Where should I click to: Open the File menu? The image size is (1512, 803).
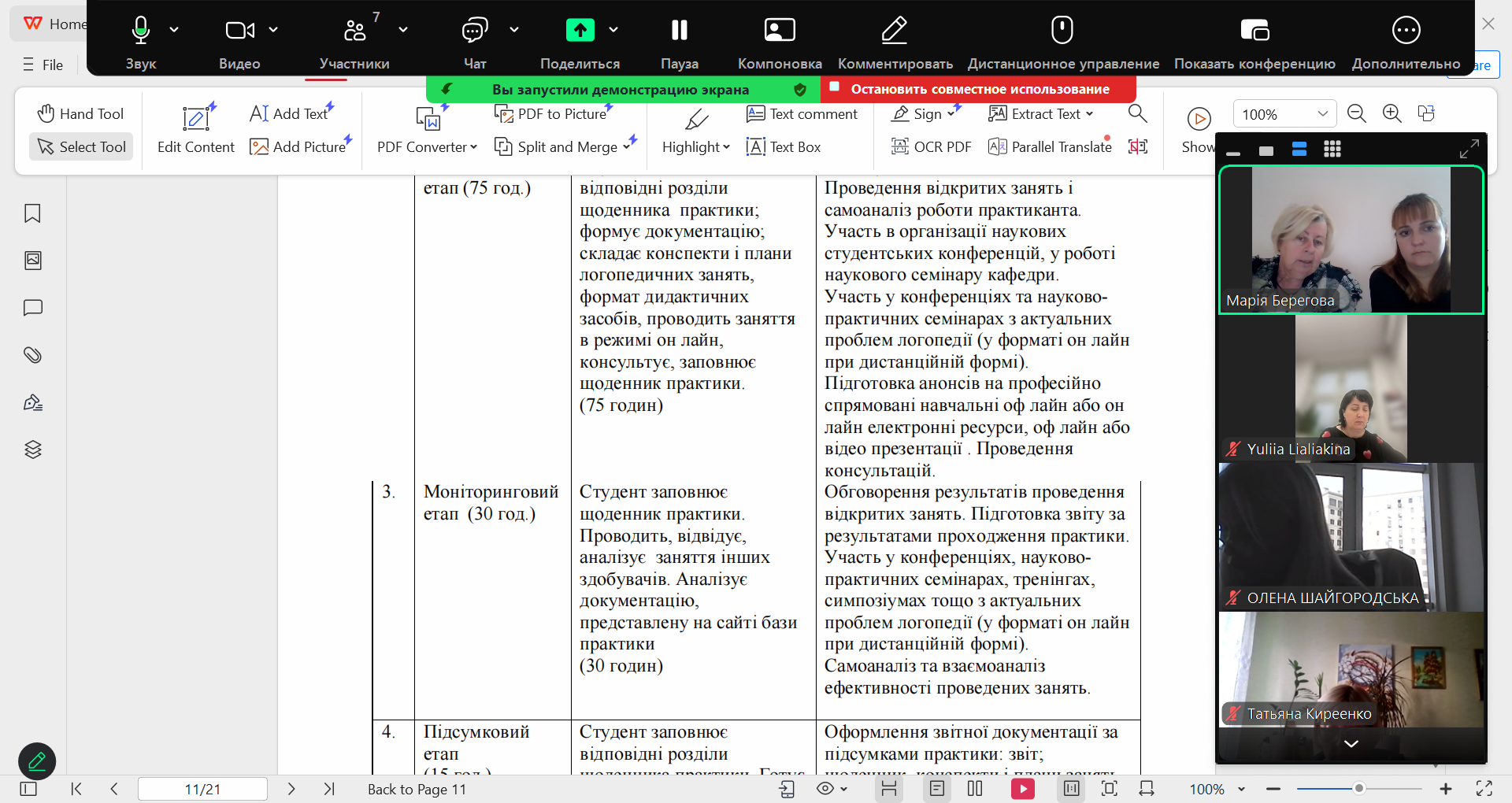(x=43, y=65)
